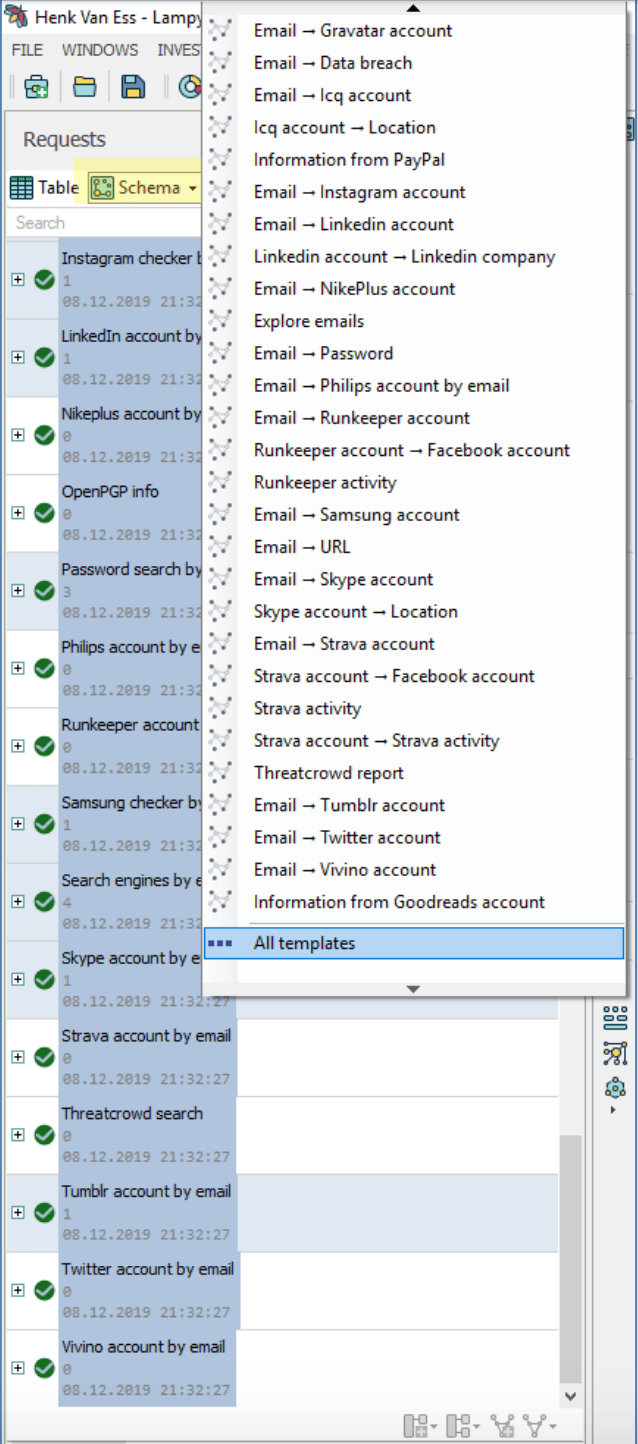Open the WINDOWS menu
This screenshot has width=638, height=1444.
point(100,50)
